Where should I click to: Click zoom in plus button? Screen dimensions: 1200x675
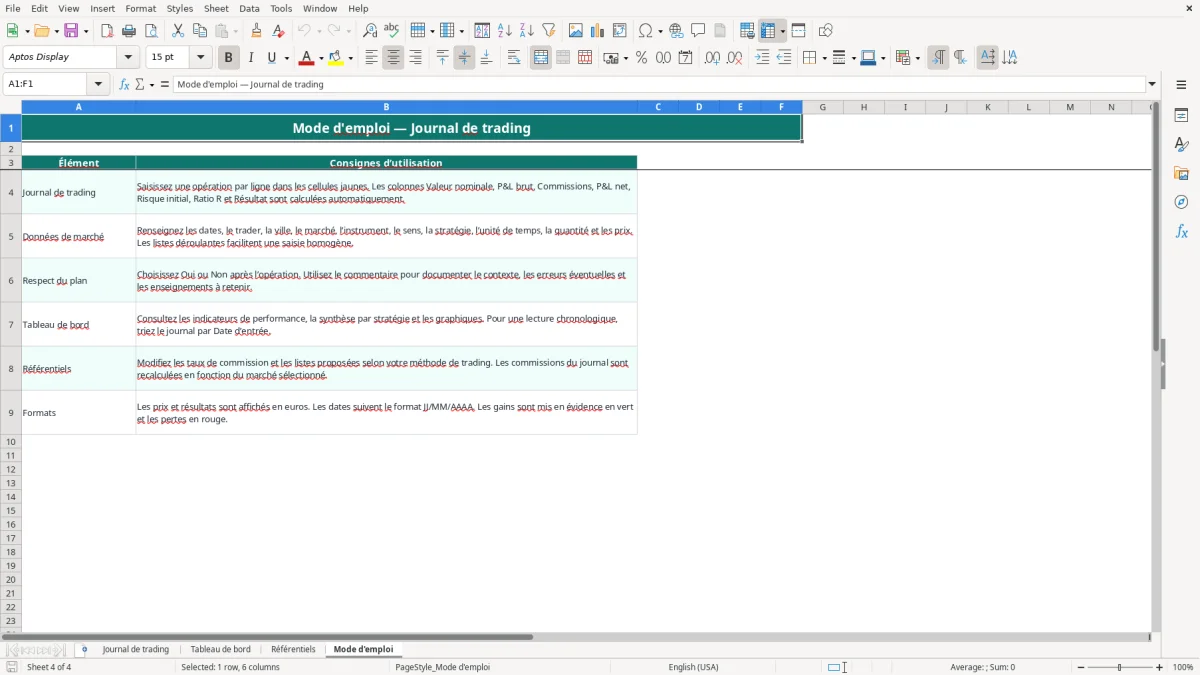coord(1160,667)
